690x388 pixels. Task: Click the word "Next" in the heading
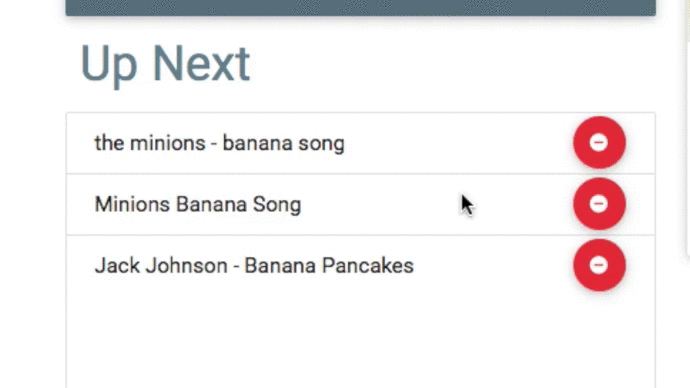(x=201, y=64)
